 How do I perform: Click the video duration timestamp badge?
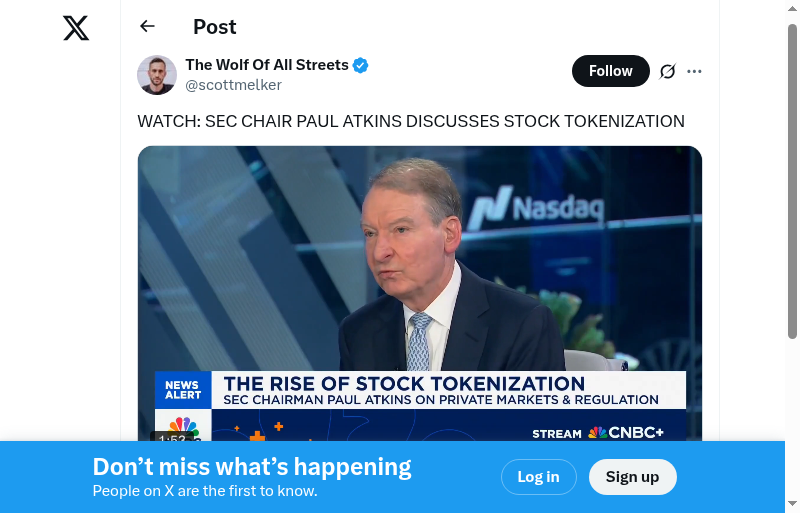[171, 438]
